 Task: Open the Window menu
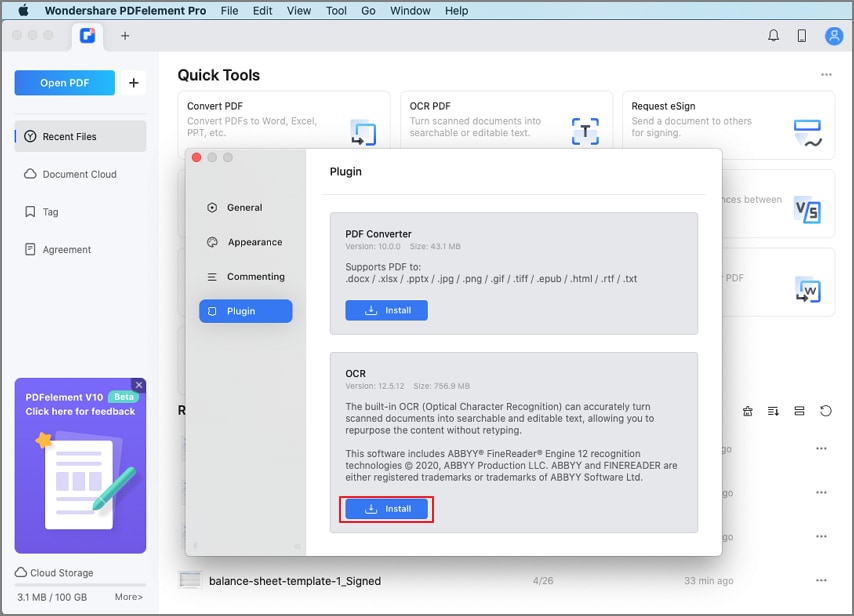tap(410, 10)
